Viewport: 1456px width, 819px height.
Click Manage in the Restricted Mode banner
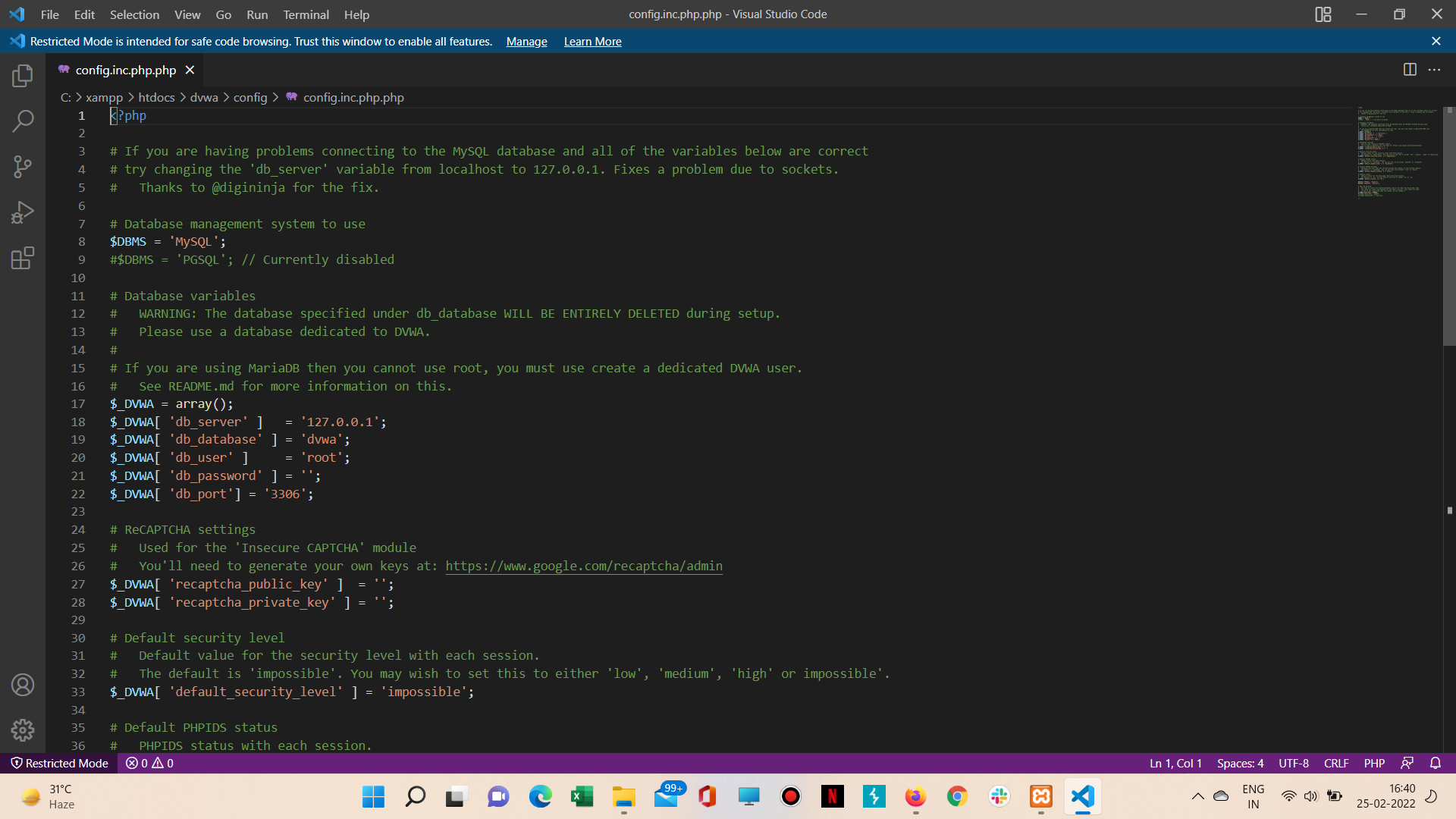526,42
